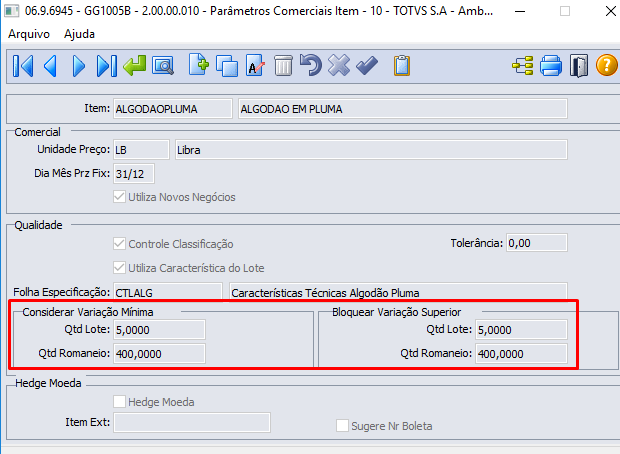Click the Libra unit description field
Image resolution: width=620 pixels, height=454 pixels.
[371, 150]
